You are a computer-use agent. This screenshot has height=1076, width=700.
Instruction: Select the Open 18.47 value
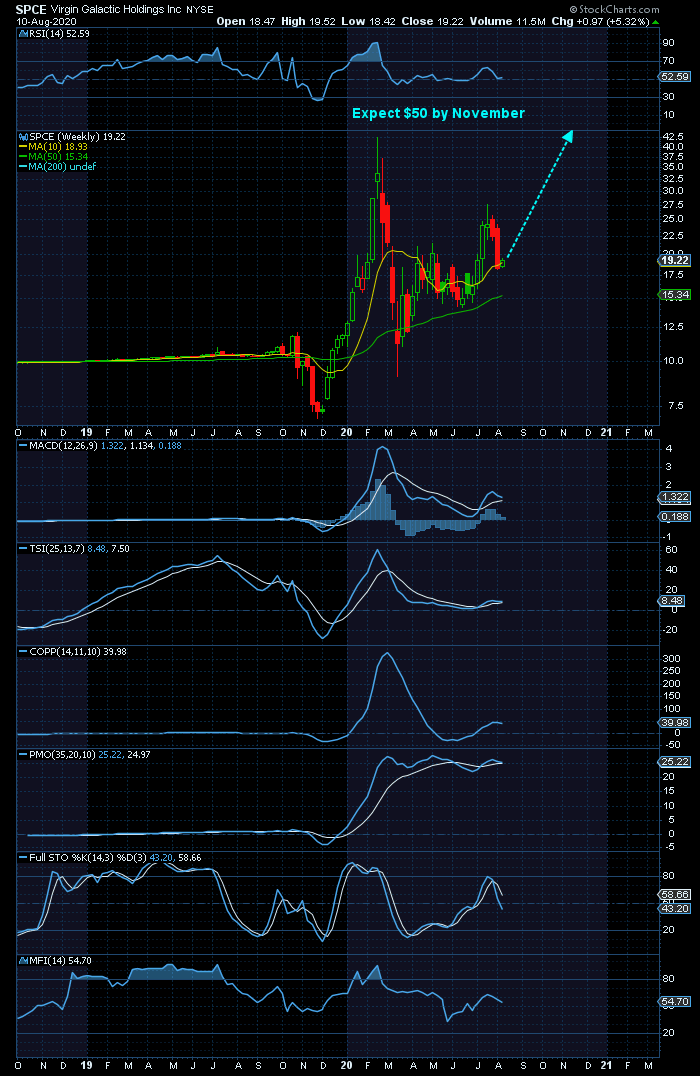[246, 21]
